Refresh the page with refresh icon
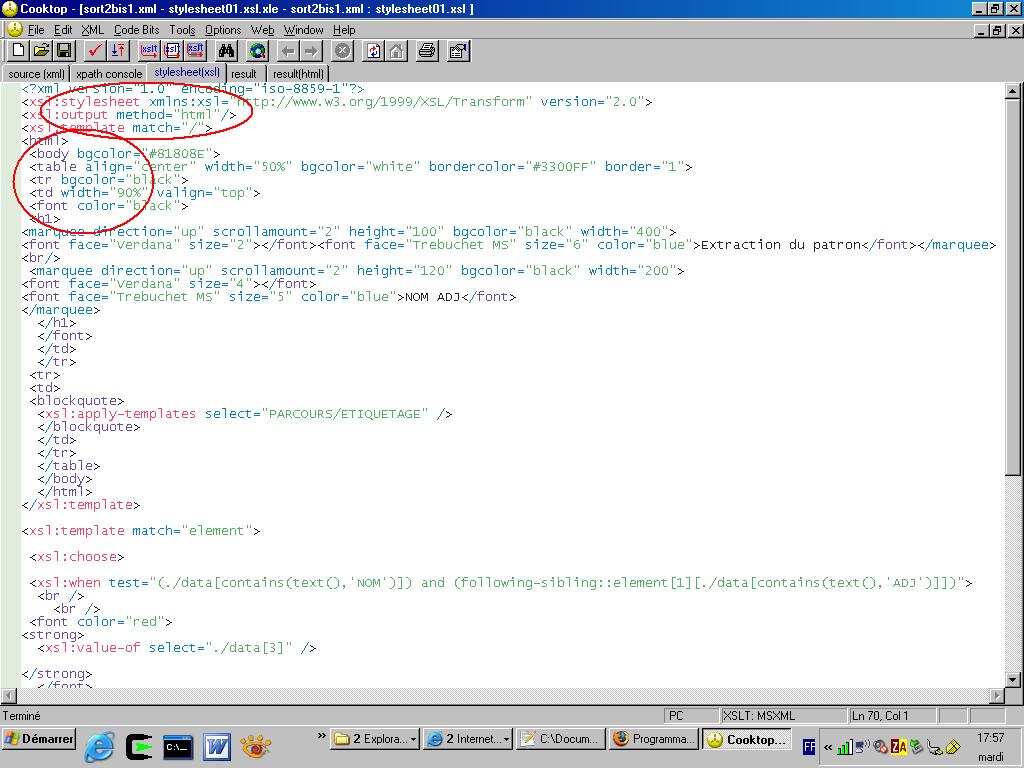Image resolution: width=1024 pixels, height=768 pixels. (x=374, y=50)
